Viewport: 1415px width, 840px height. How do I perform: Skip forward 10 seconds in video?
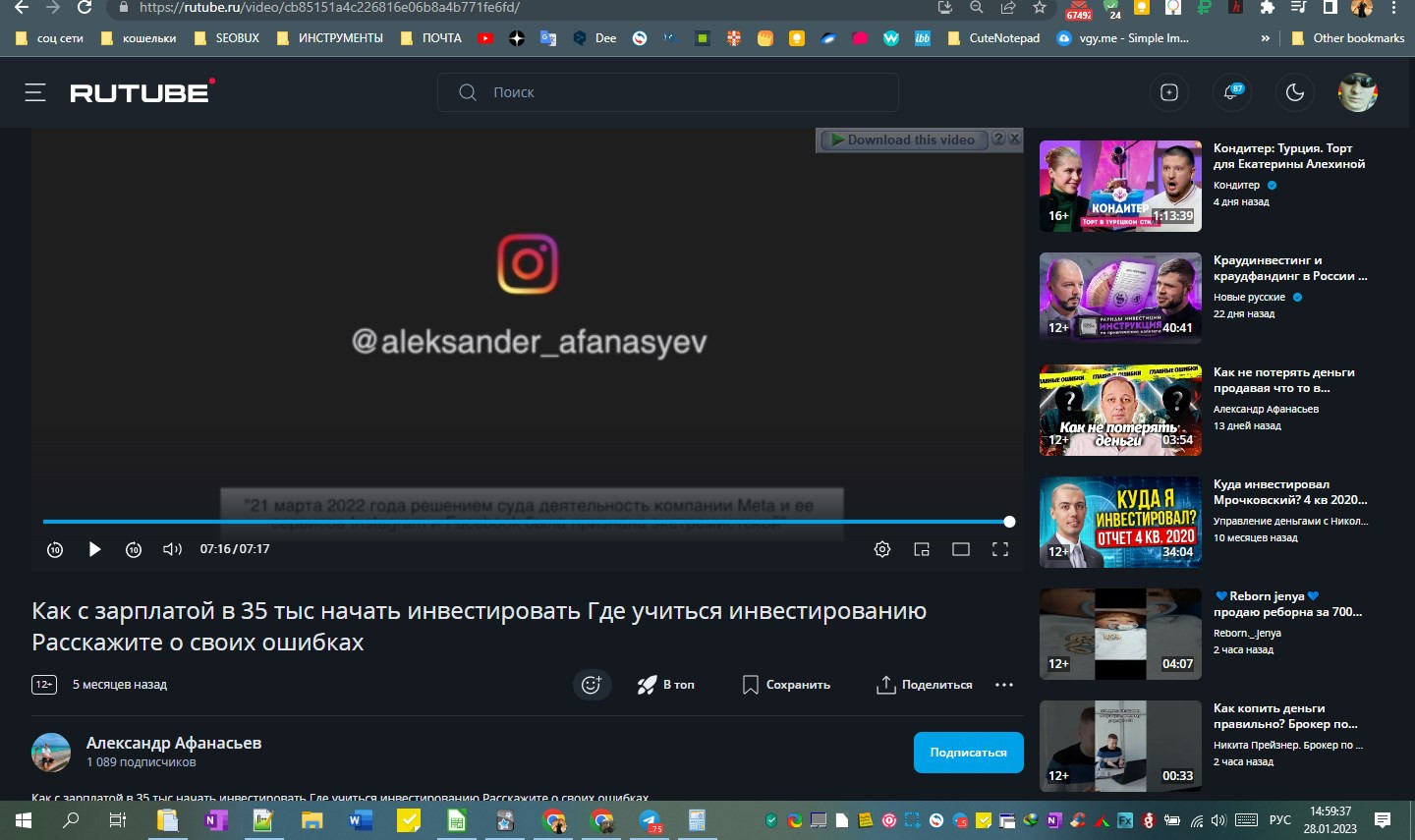[134, 549]
